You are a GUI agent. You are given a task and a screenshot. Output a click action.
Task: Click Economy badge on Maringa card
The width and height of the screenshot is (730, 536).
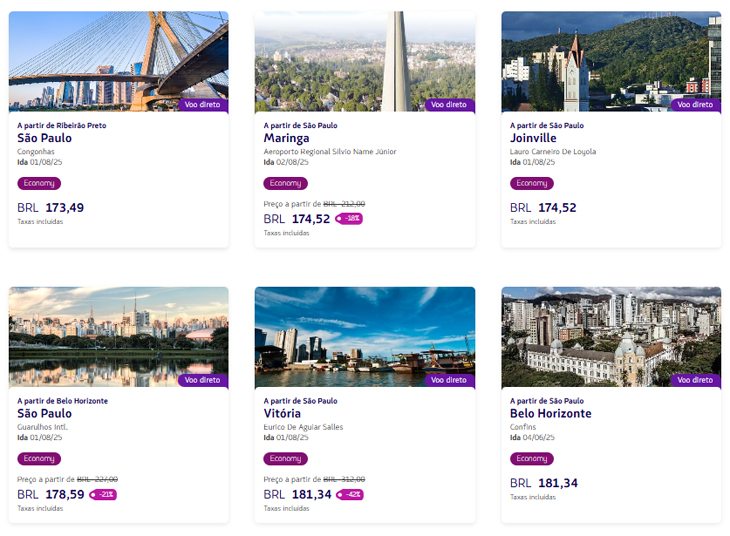[285, 183]
